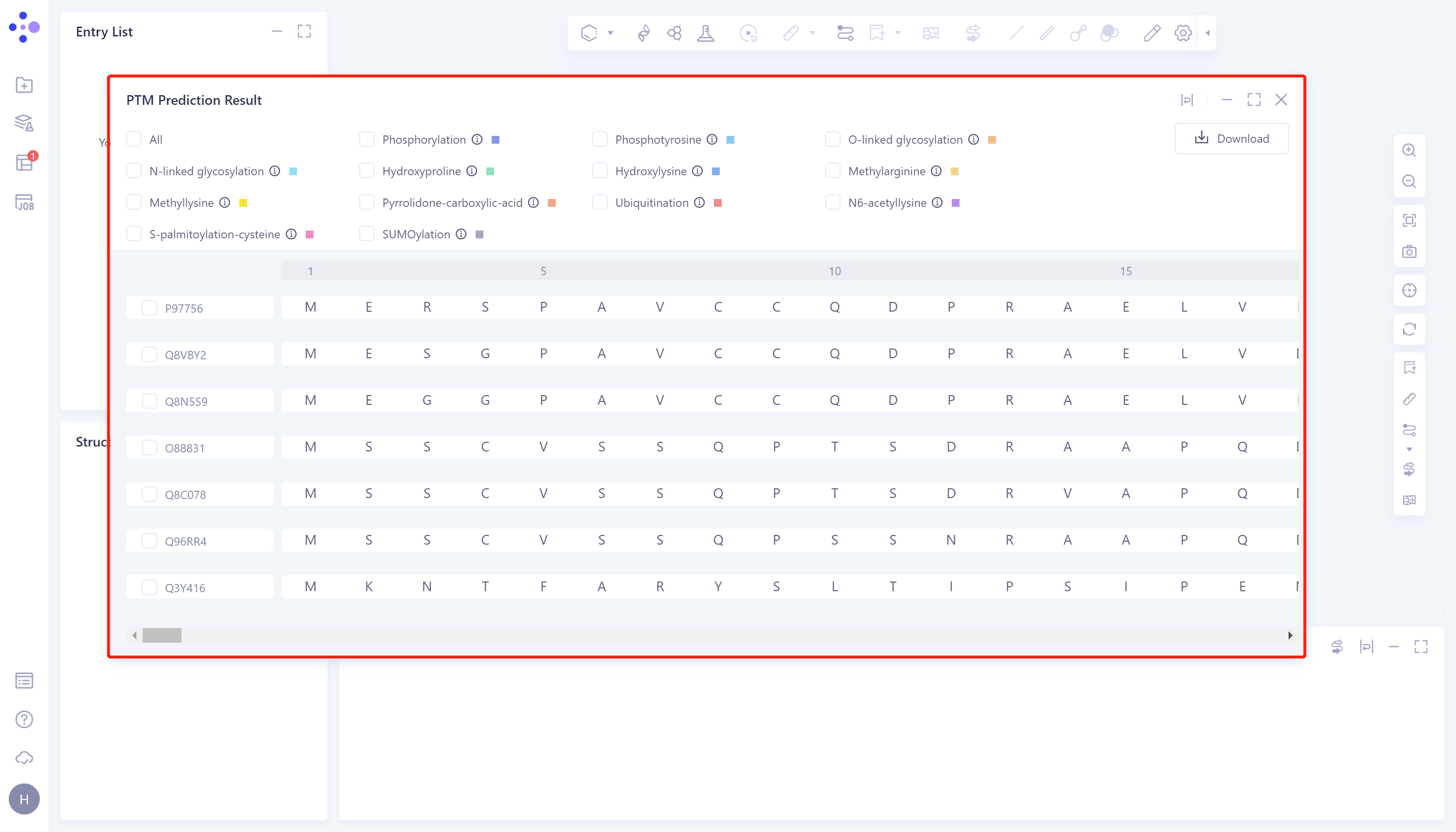Click the Ubiquitination red color swatch
Viewport: 1456px width, 832px height.
pyautogui.click(x=718, y=202)
